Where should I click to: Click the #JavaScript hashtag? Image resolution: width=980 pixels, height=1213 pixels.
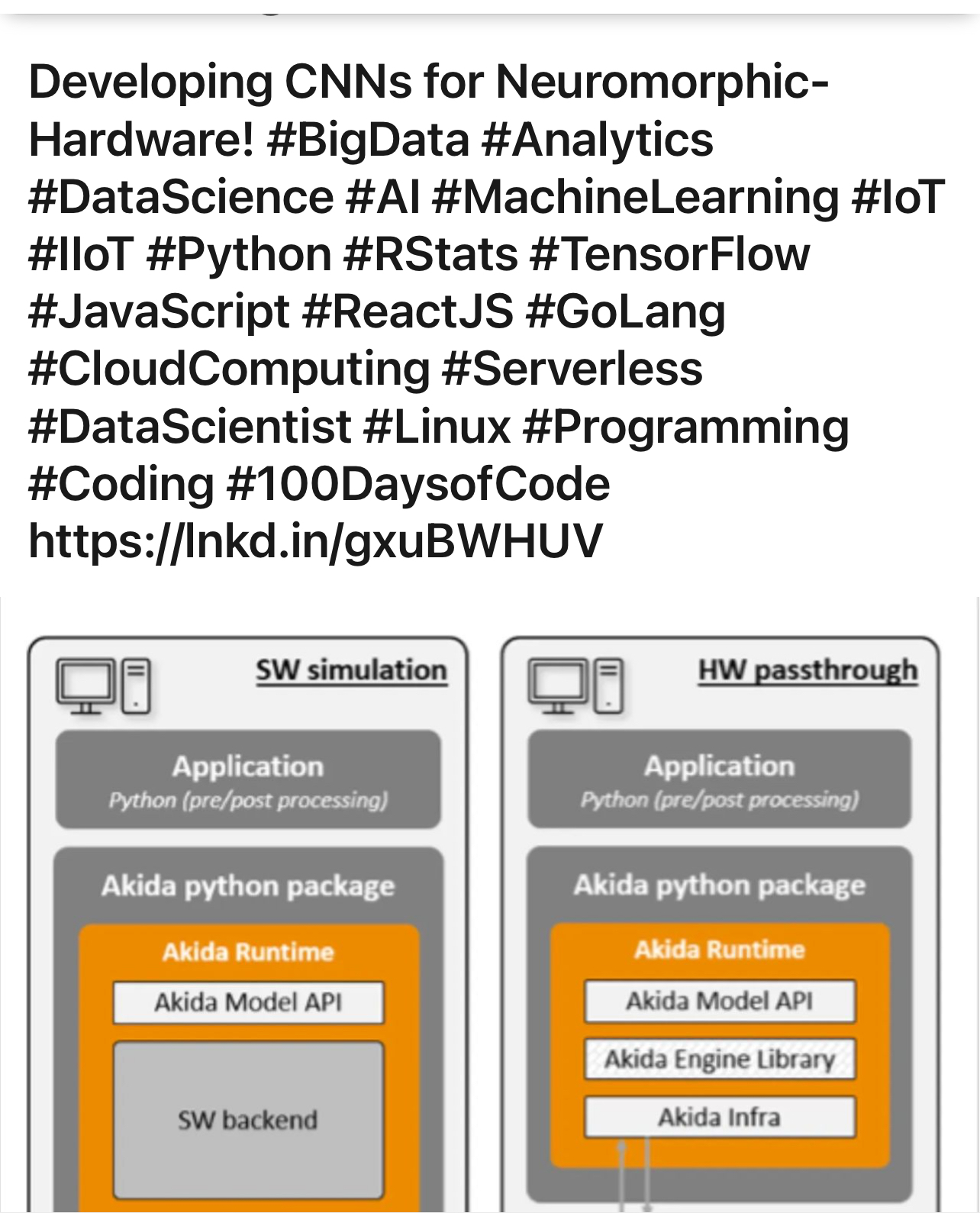[x=159, y=311]
